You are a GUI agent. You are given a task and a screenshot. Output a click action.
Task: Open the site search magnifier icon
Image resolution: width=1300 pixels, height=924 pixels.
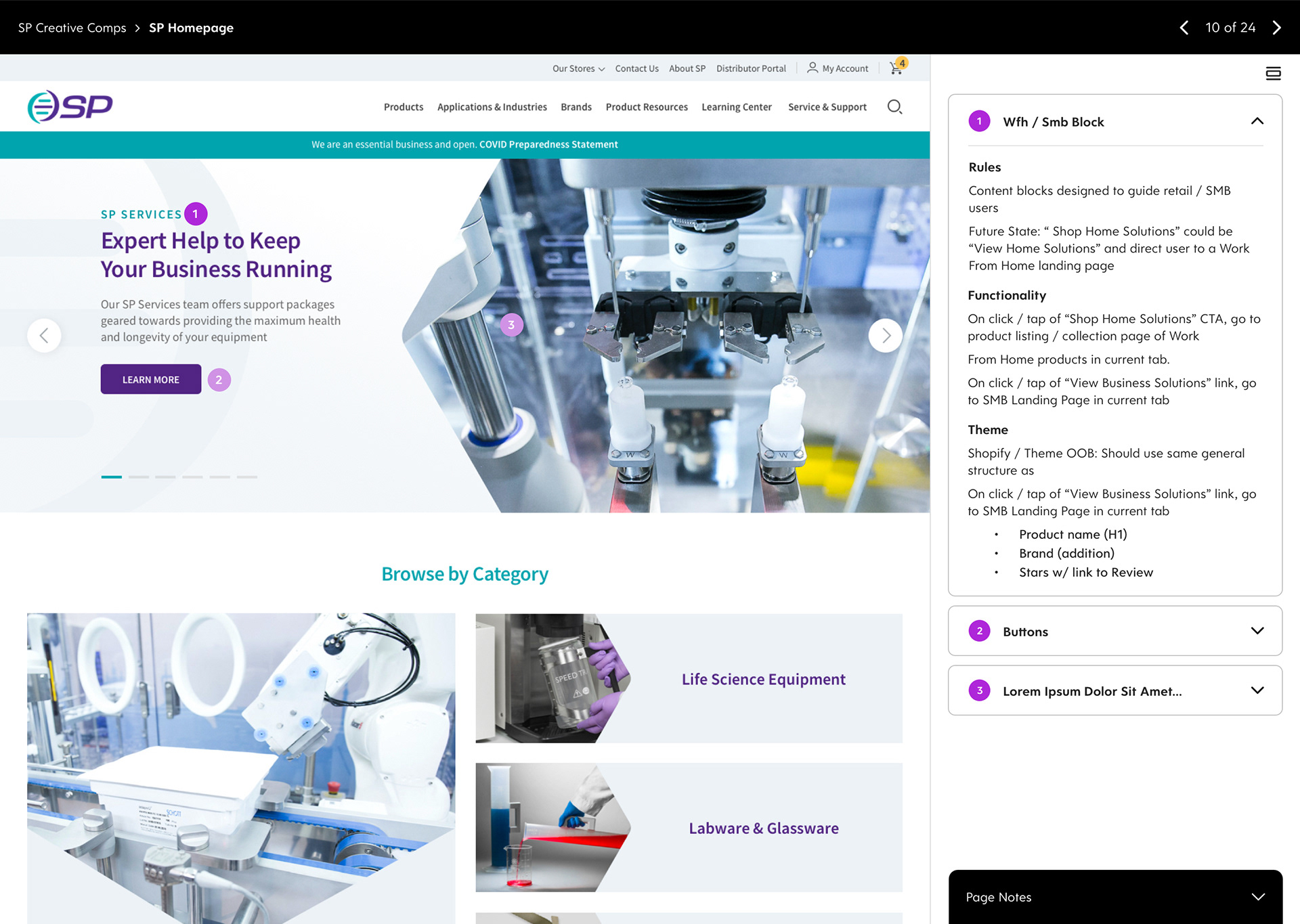(894, 107)
